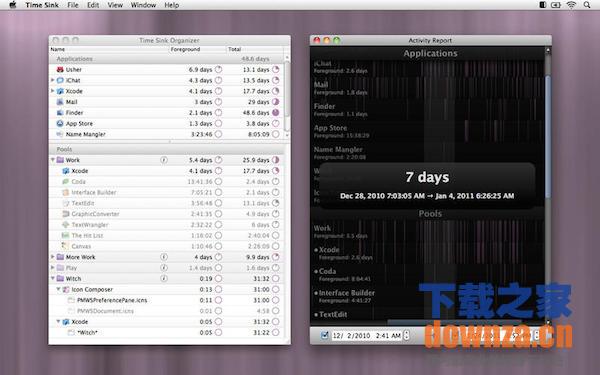Click the start date field 12/2/2010
Screen dimensions: 600x375
(x=367, y=336)
